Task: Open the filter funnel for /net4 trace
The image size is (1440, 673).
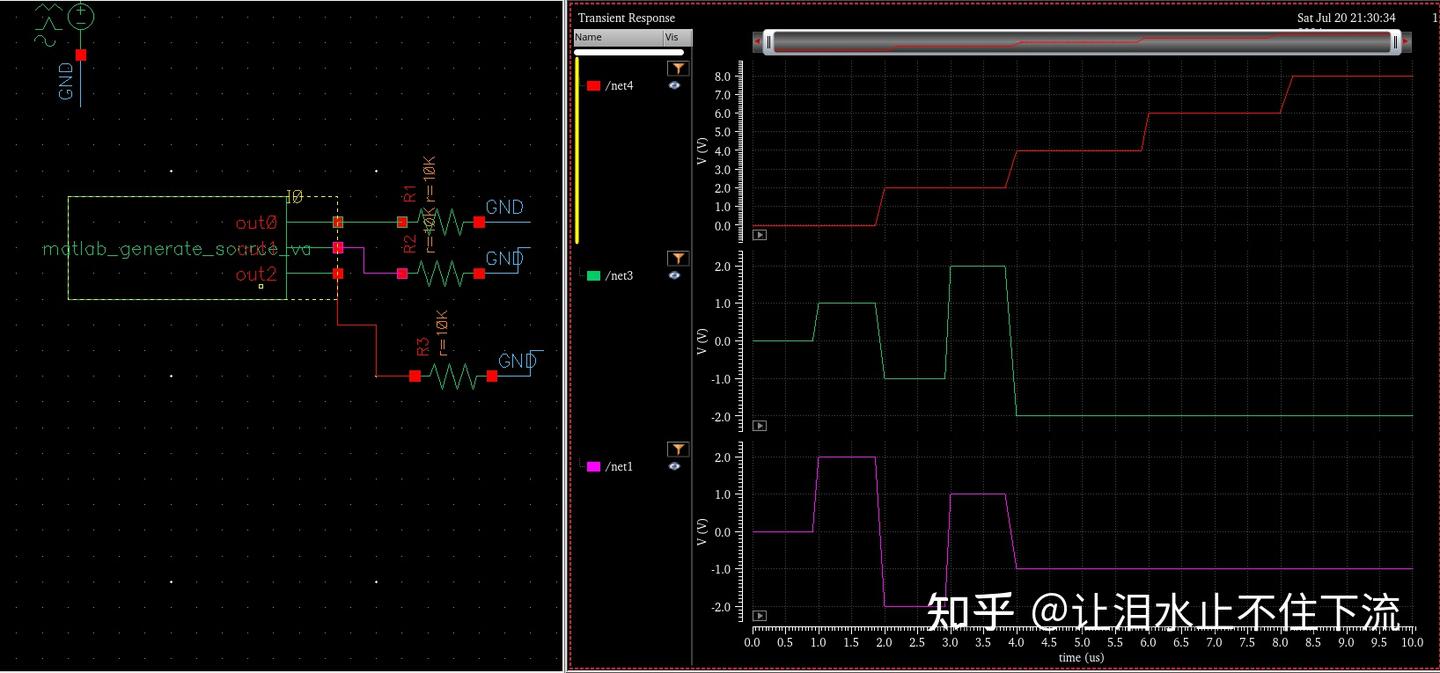Action: pyautogui.click(x=678, y=68)
